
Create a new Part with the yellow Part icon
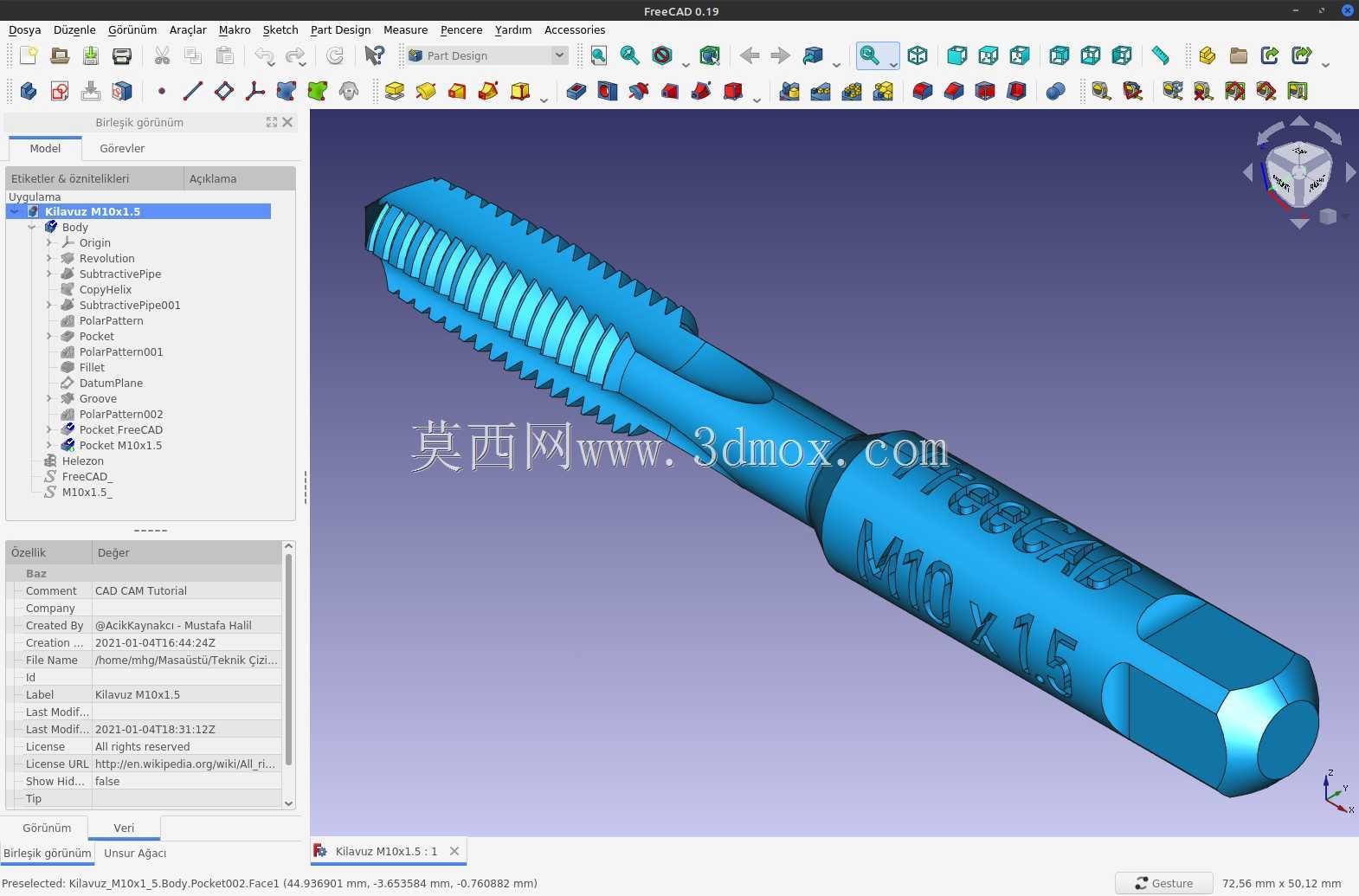(1208, 56)
